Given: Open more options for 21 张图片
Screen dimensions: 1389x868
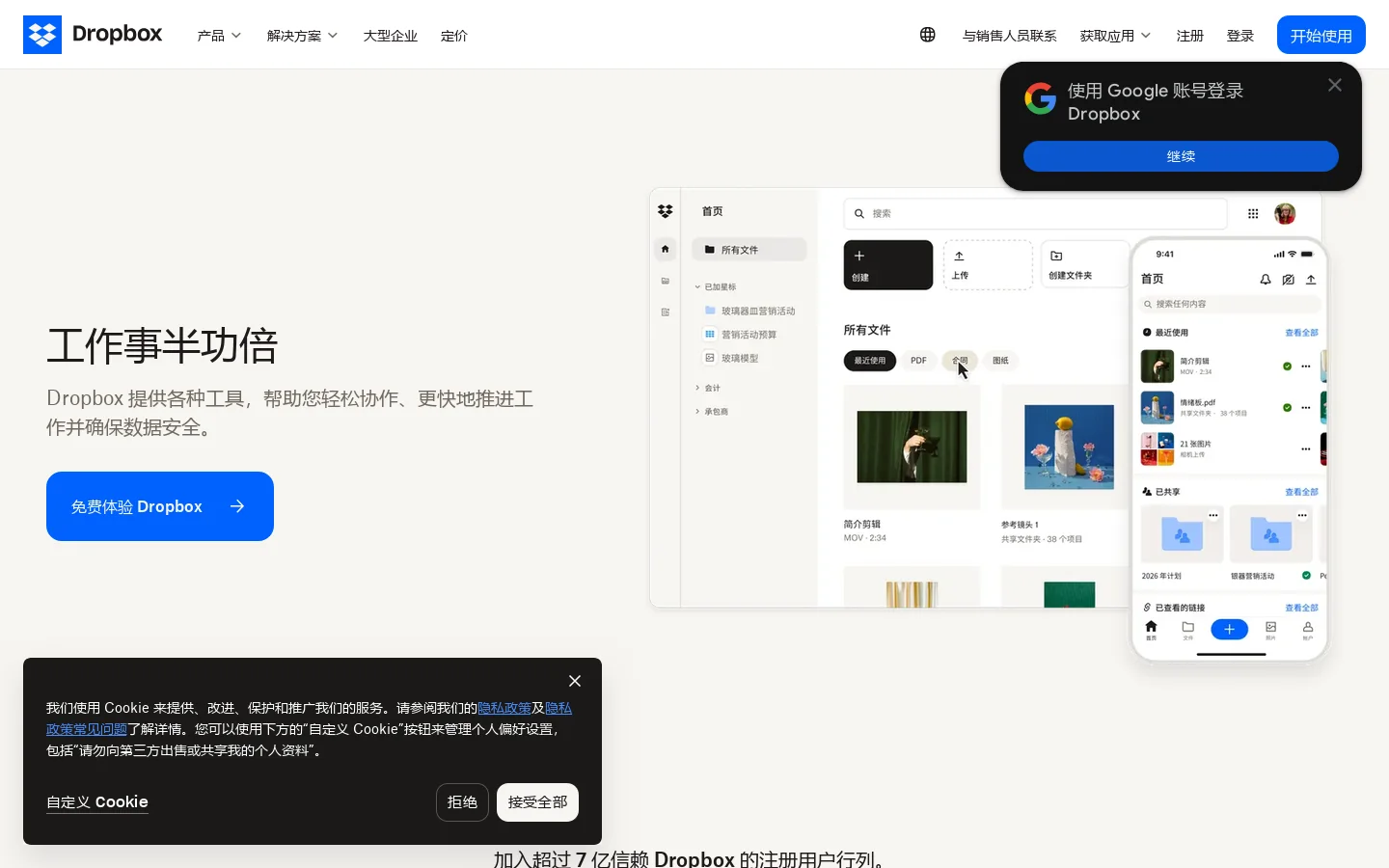Looking at the screenshot, I should click(x=1306, y=449).
